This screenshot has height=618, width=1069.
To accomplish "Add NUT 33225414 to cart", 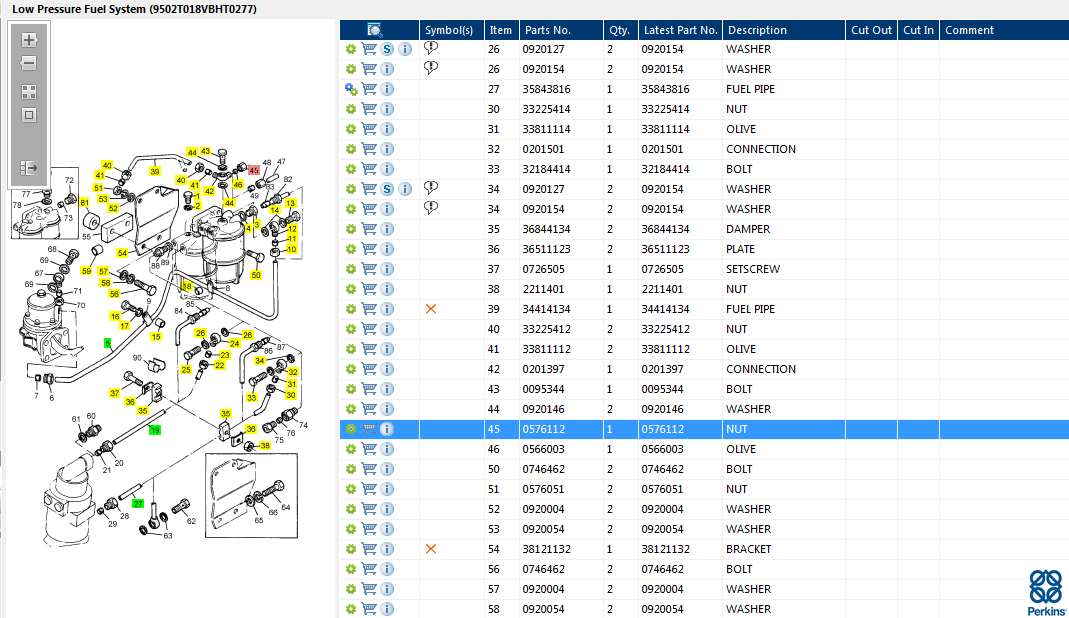I will point(369,109).
